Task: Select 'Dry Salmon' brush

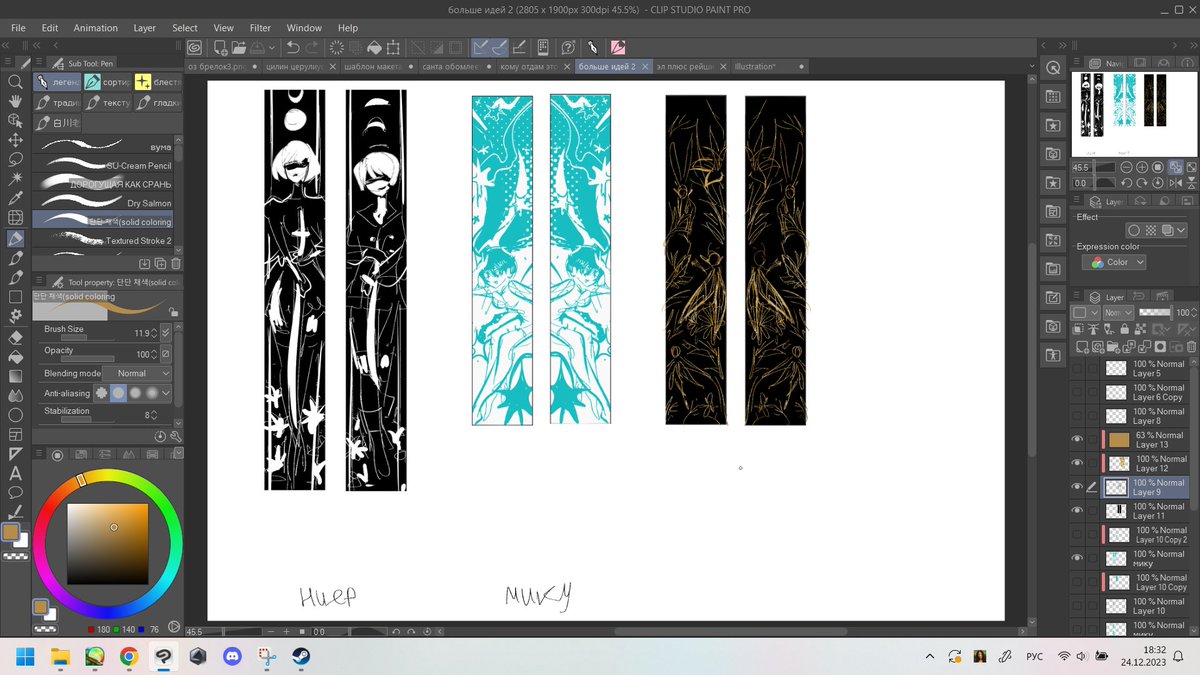Action: pos(103,203)
